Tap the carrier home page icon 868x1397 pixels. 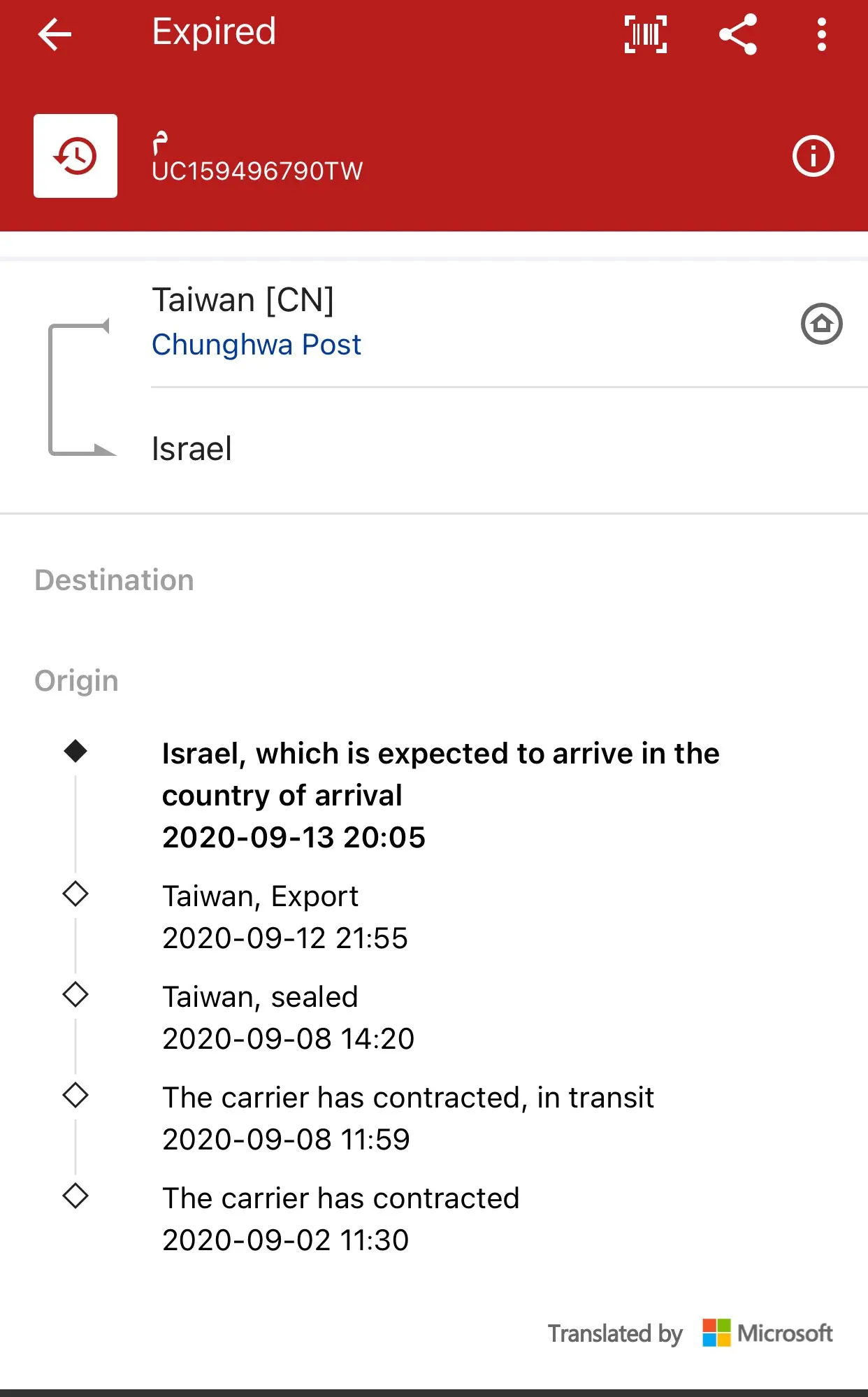pyautogui.click(x=821, y=324)
